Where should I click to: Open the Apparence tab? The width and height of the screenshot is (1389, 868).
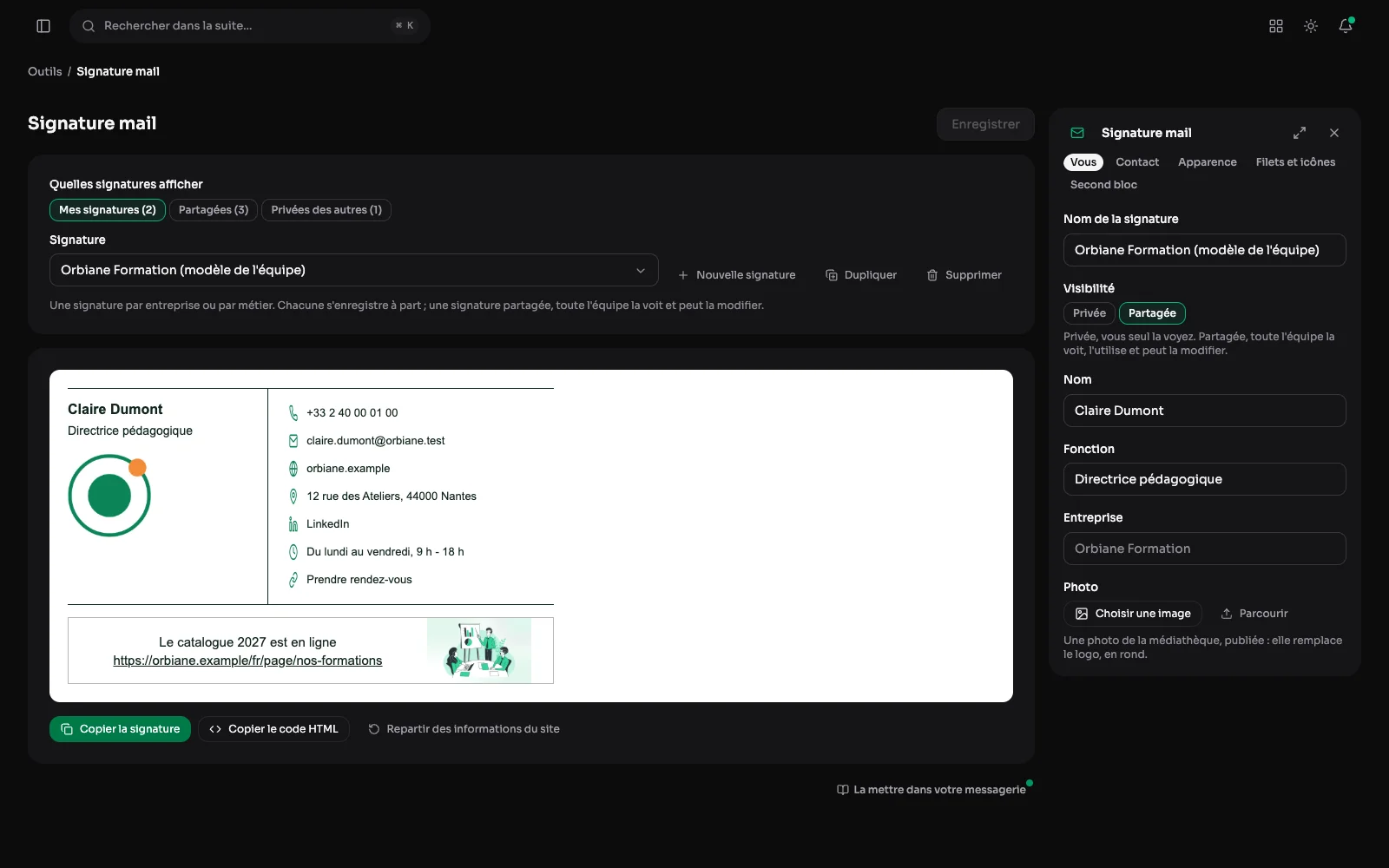[1207, 162]
